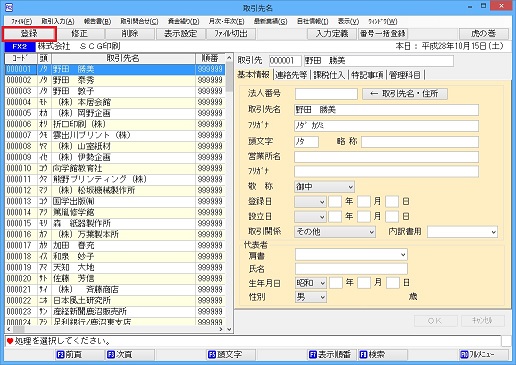Select row 000022 日本風土研究所
The width and height of the screenshot is (516, 365).
[x=115, y=301]
